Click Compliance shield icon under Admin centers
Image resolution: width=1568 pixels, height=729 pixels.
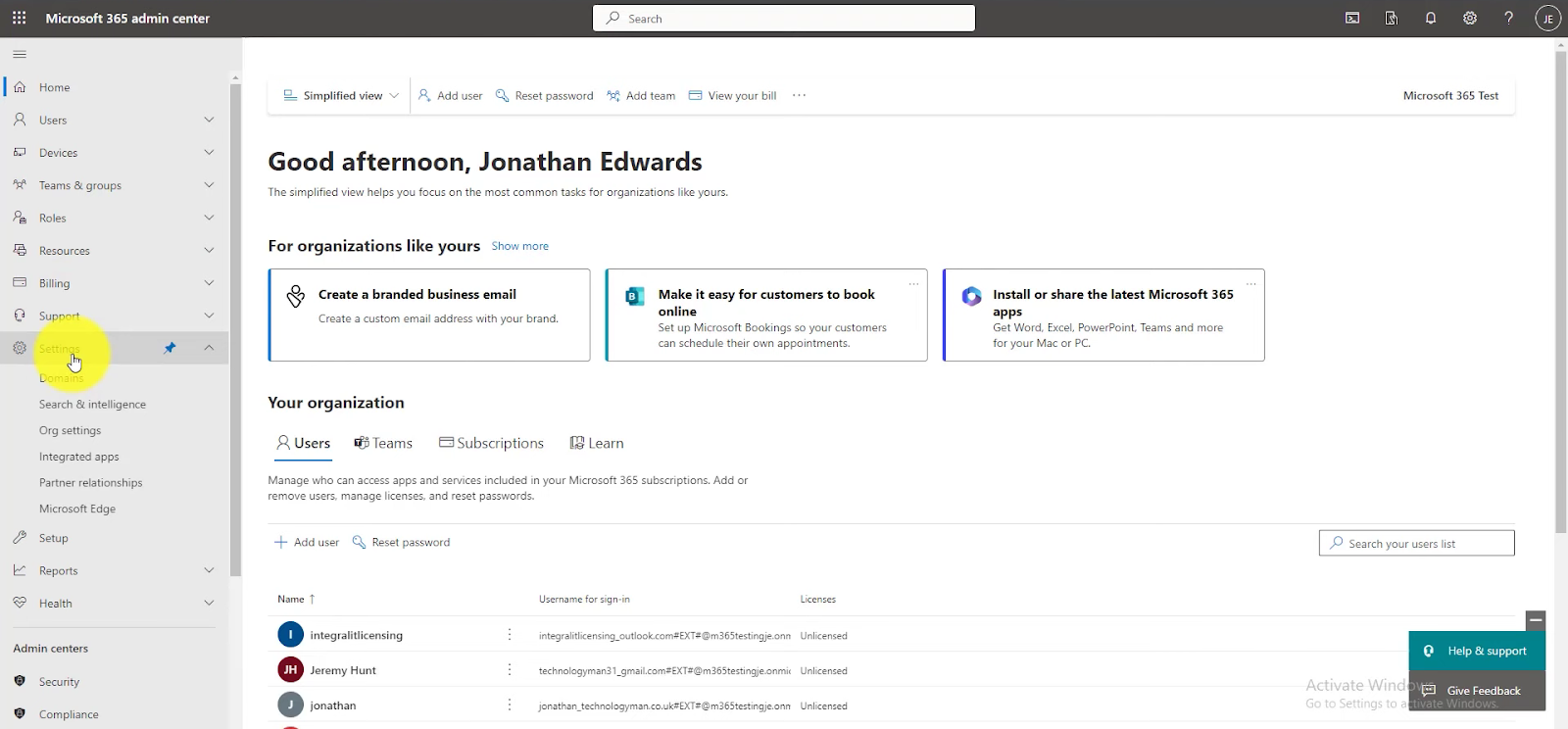pyautogui.click(x=20, y=713)
